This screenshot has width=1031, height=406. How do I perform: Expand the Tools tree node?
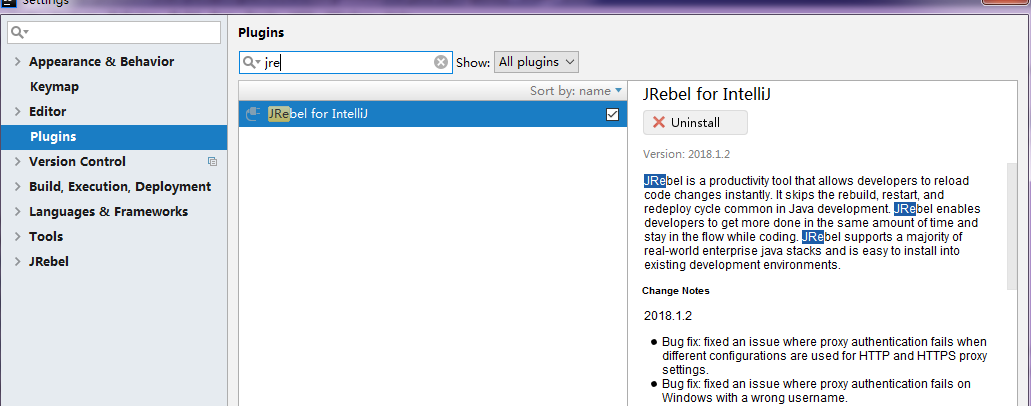[x=18, y=237]
